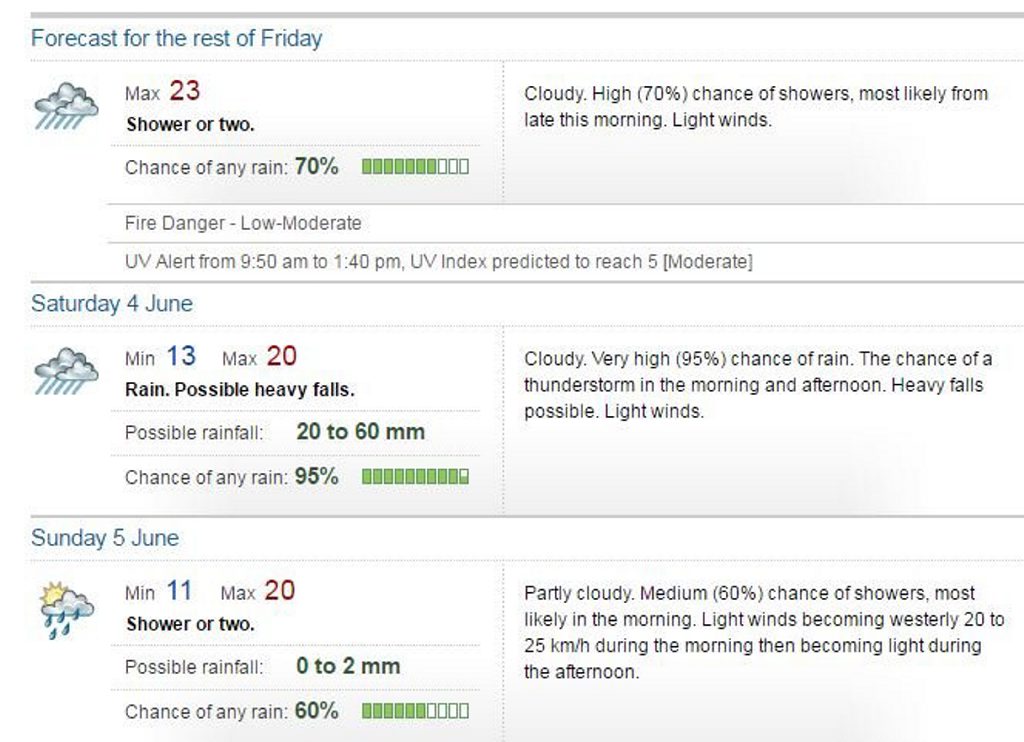Click the Sunday sun and showers icon

point(67,609)
